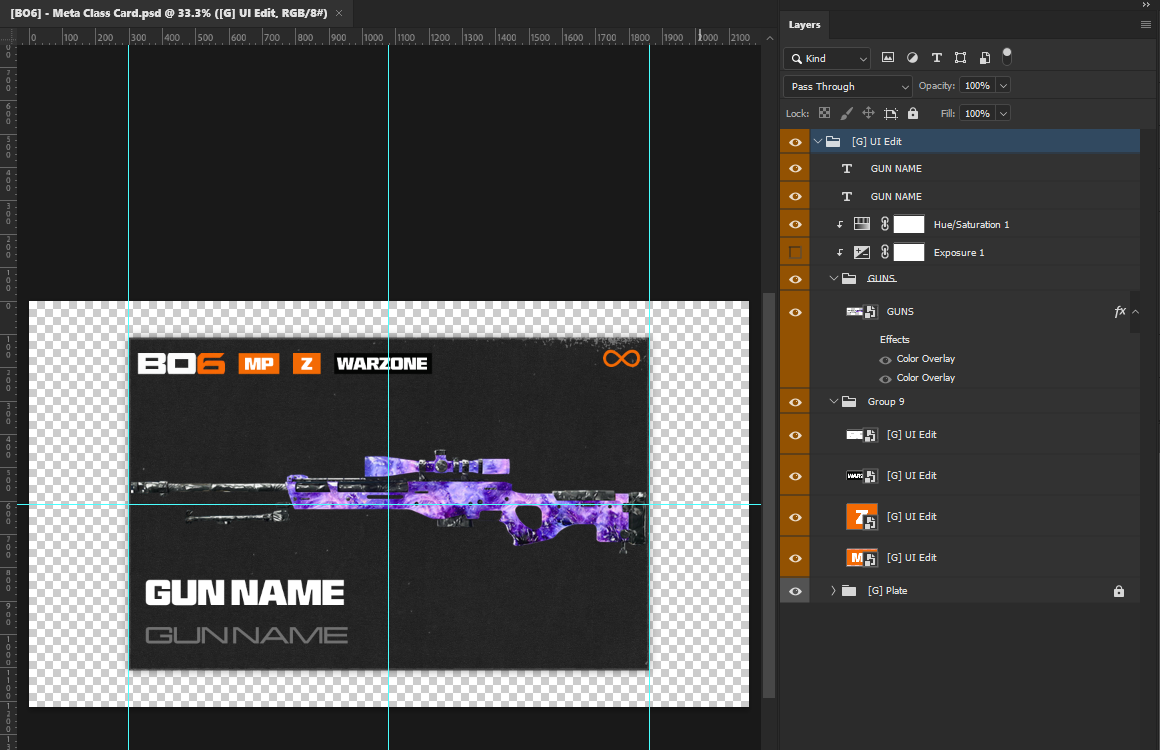Open the Pass Through blend mode dropdown

click(x=847, y=87)
